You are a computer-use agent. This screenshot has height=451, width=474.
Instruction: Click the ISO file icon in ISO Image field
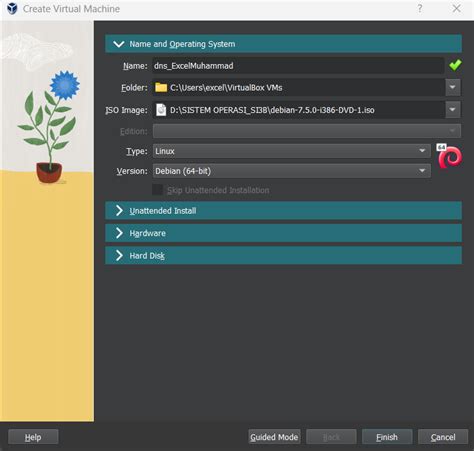[161, 110]
